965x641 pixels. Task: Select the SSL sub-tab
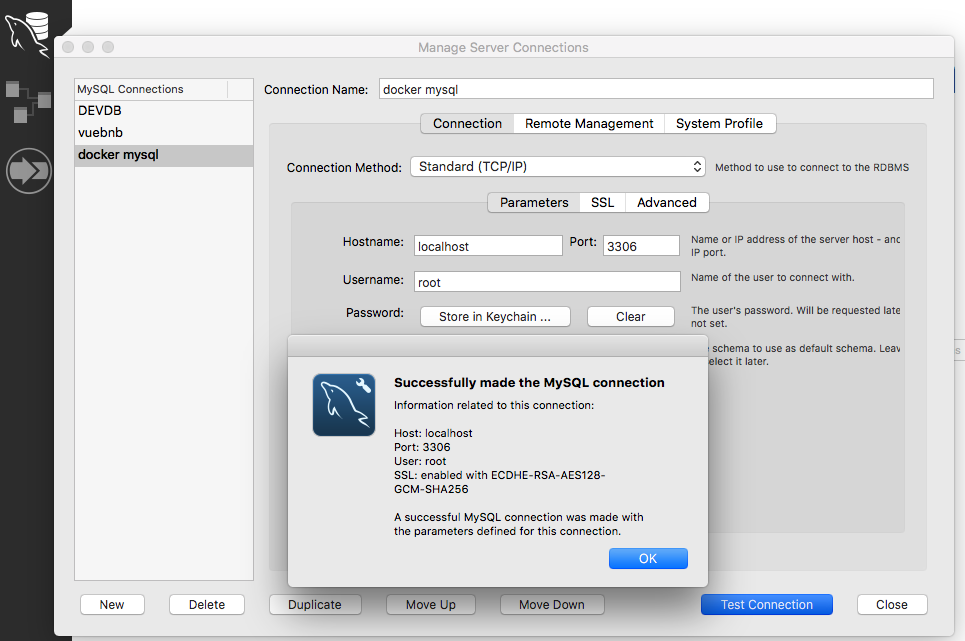click(603, 202)
